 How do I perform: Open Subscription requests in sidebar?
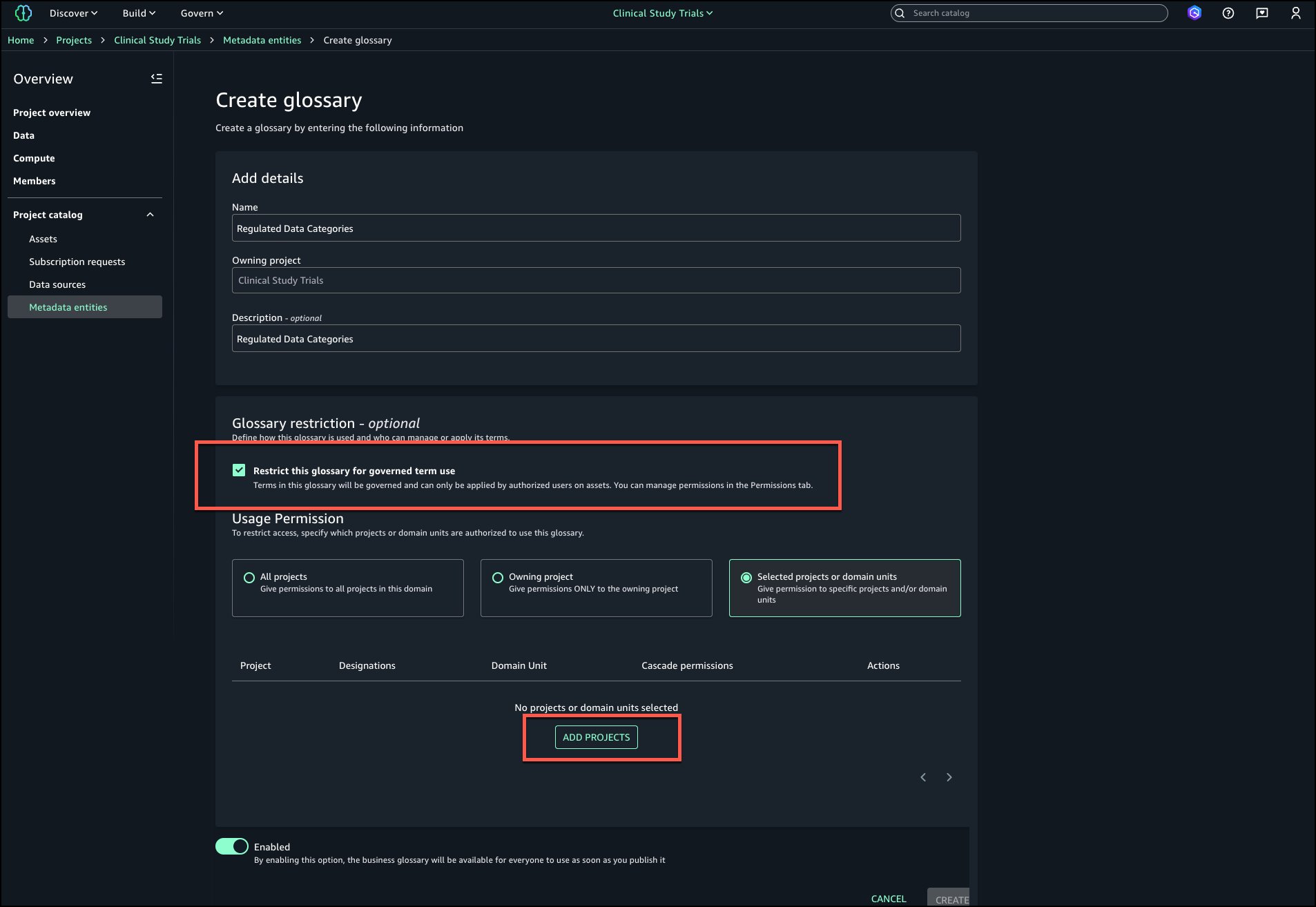(x=77, y=262)
